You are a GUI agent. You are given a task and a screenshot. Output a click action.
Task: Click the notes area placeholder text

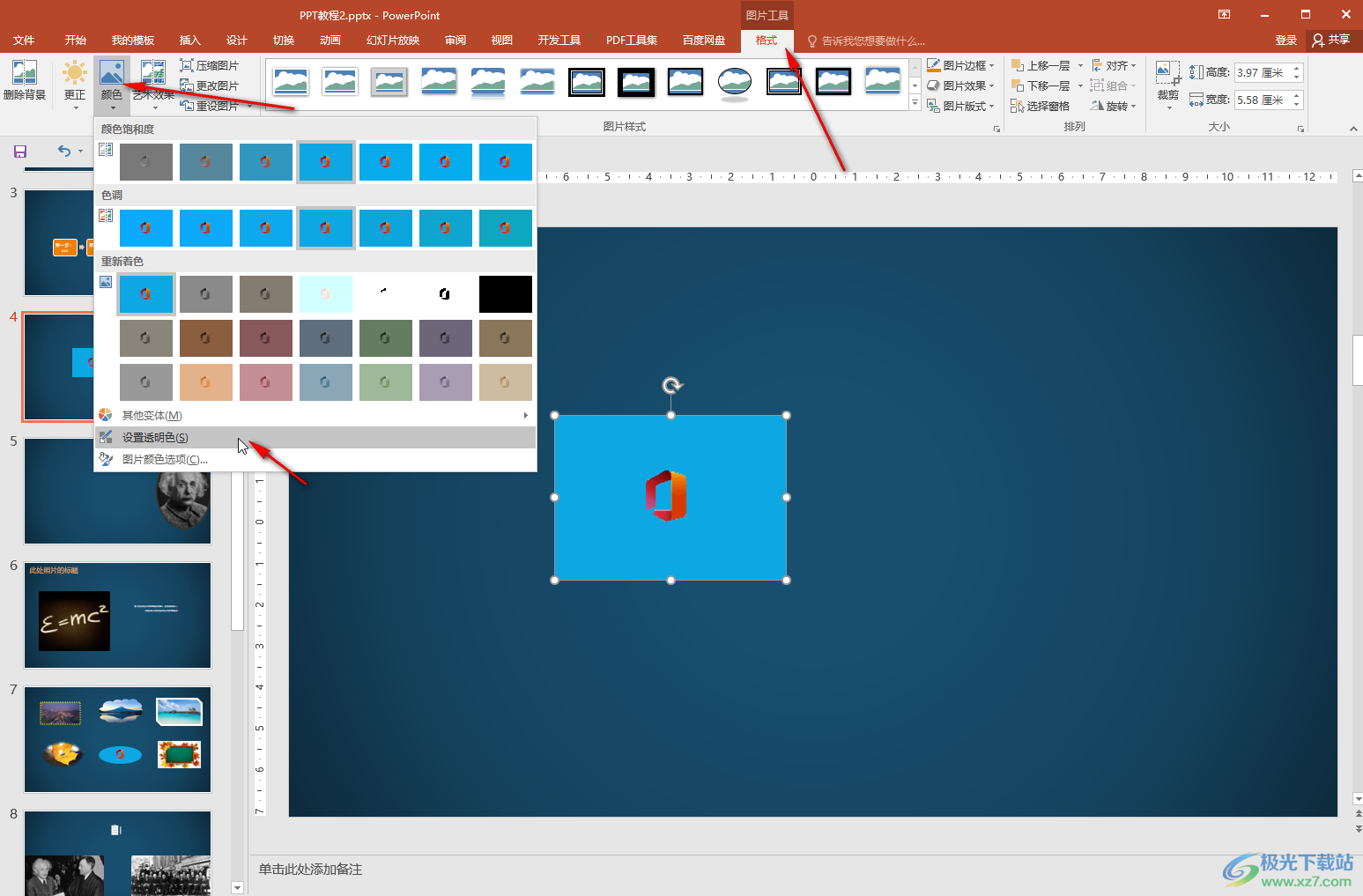click(311, 870)
